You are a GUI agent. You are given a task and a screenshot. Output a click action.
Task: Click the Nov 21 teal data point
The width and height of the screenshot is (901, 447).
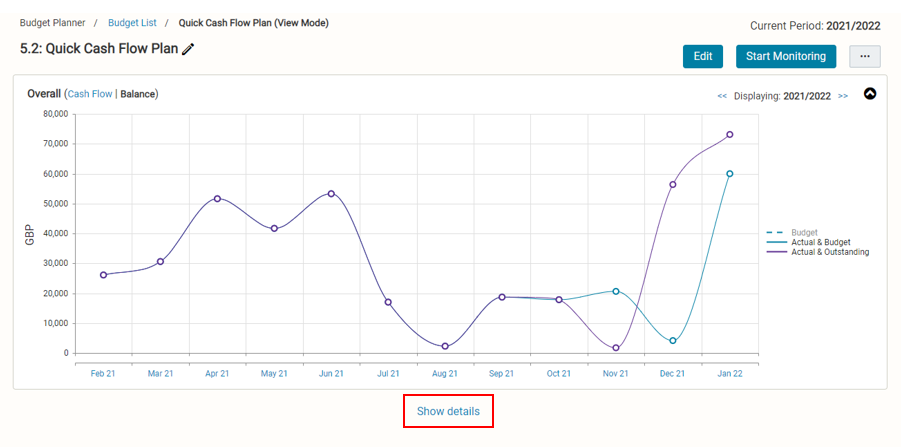616,291
